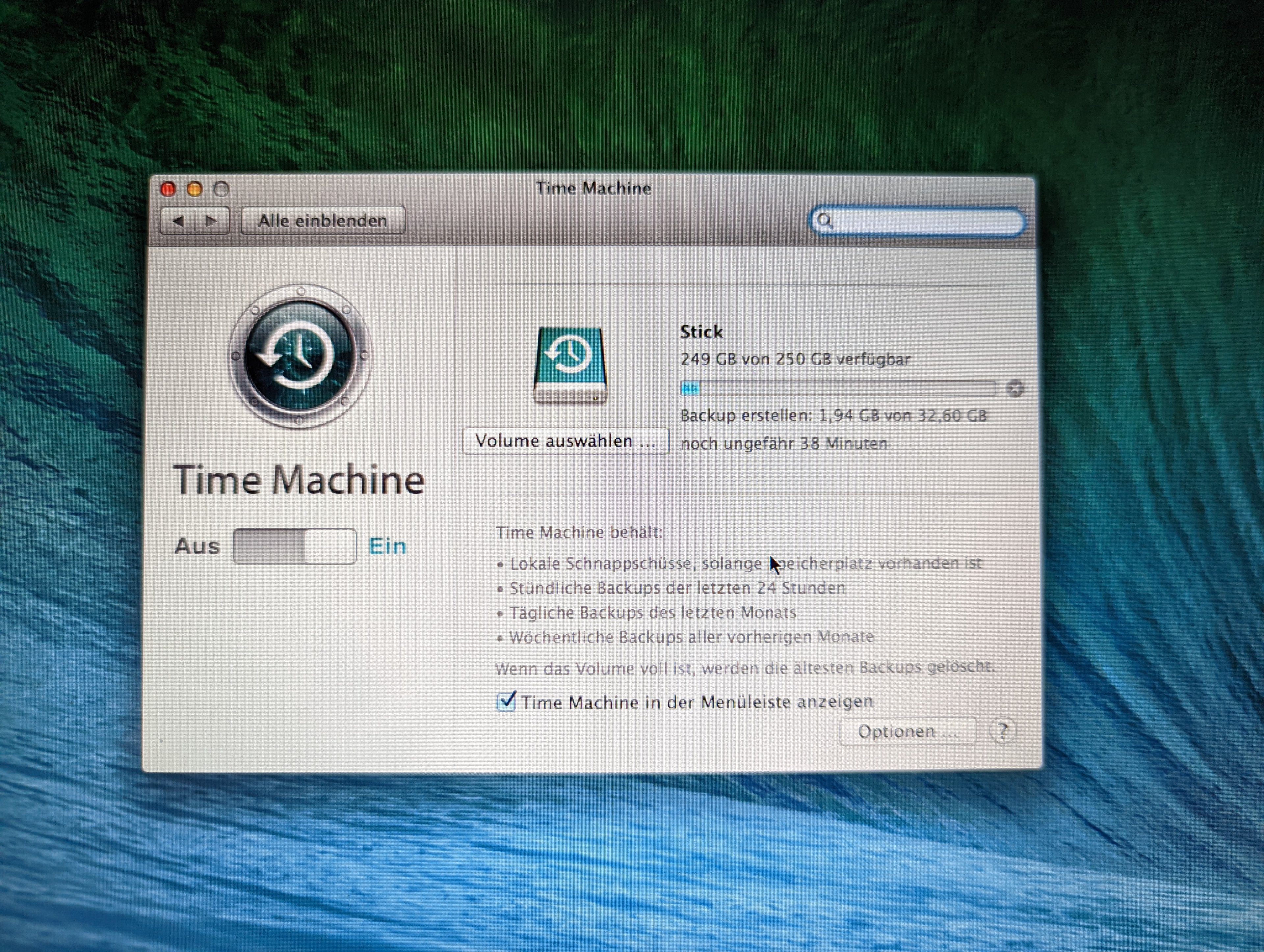This screenshot has height=952, width=1264.
Task: Click the Alle einblenden button
Action: tap(323, 221)
